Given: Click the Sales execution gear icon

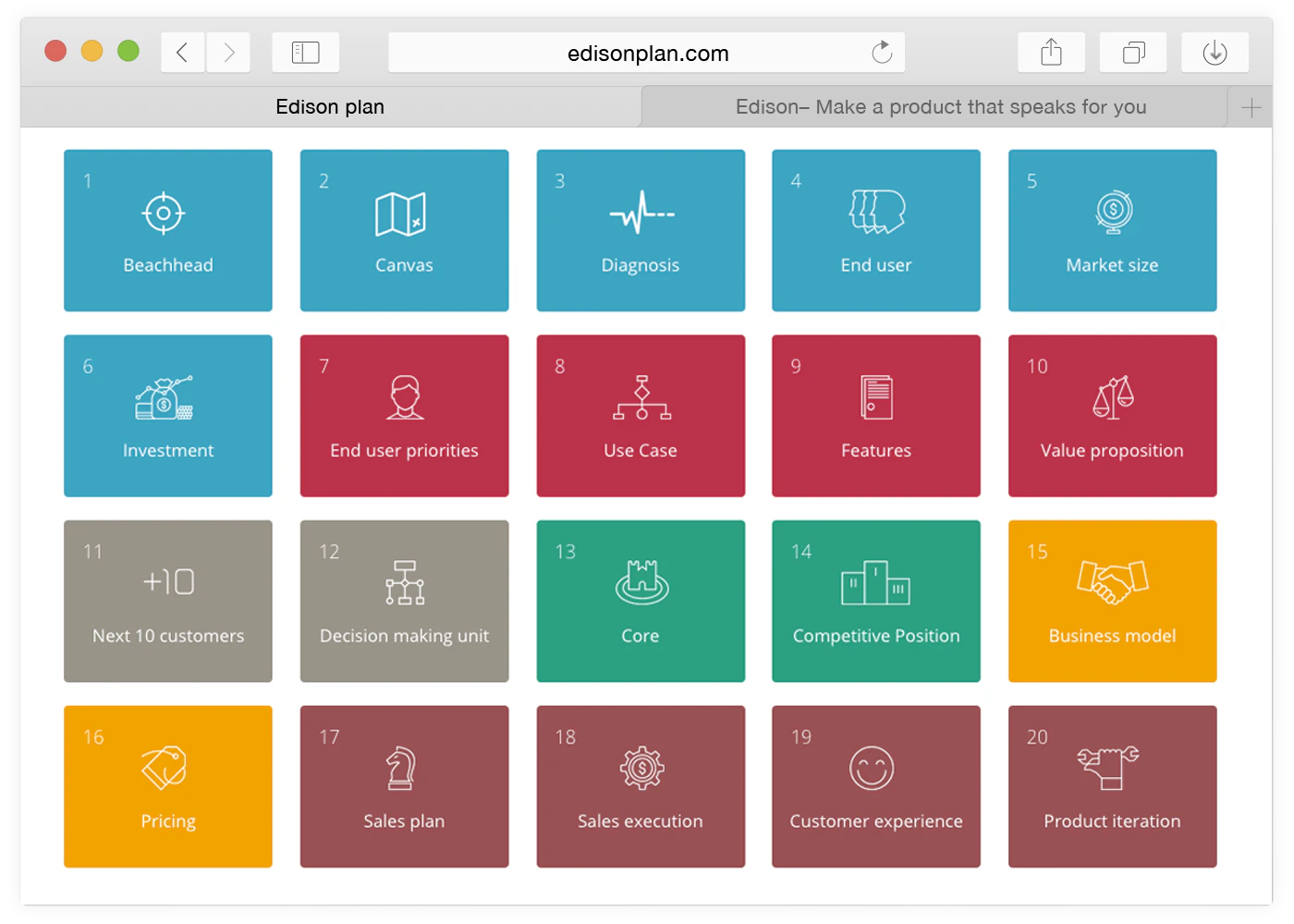Looking at the screenshot, I should pyautogui.click(x=641, y=768).
